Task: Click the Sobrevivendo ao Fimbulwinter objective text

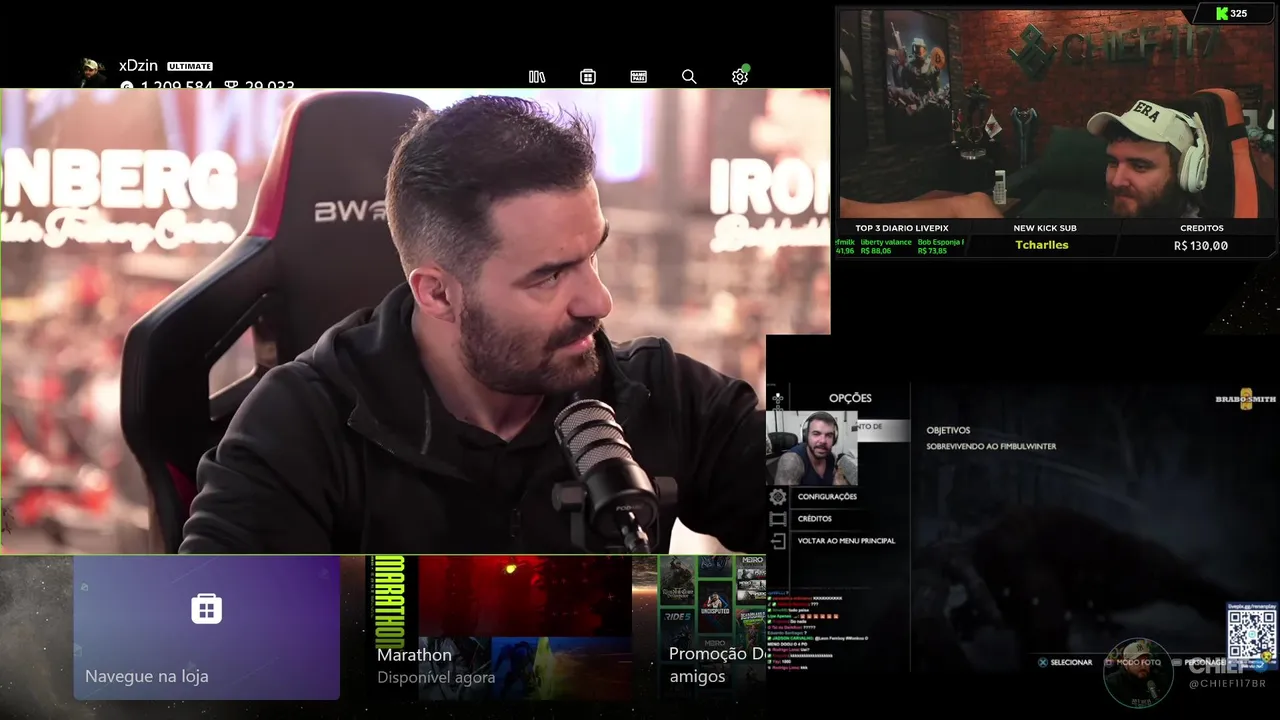Action: pyautogui.click(x=991, y=446)
